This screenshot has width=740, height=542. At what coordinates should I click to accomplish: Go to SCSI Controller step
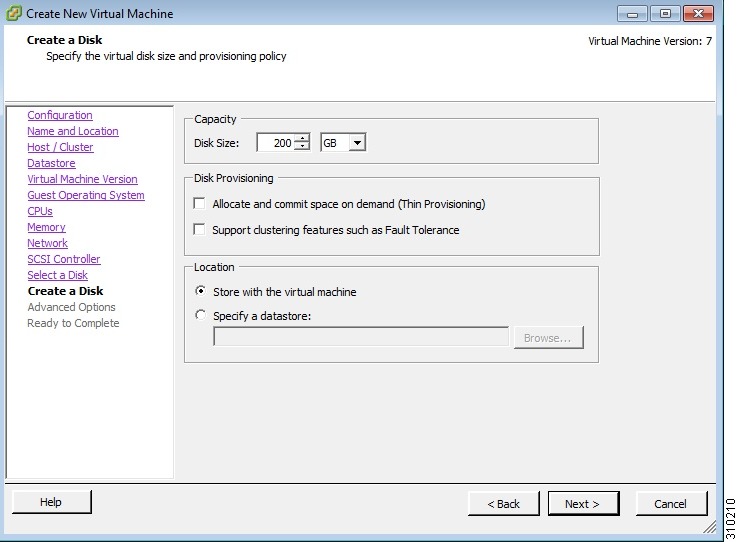click(64, 259)
